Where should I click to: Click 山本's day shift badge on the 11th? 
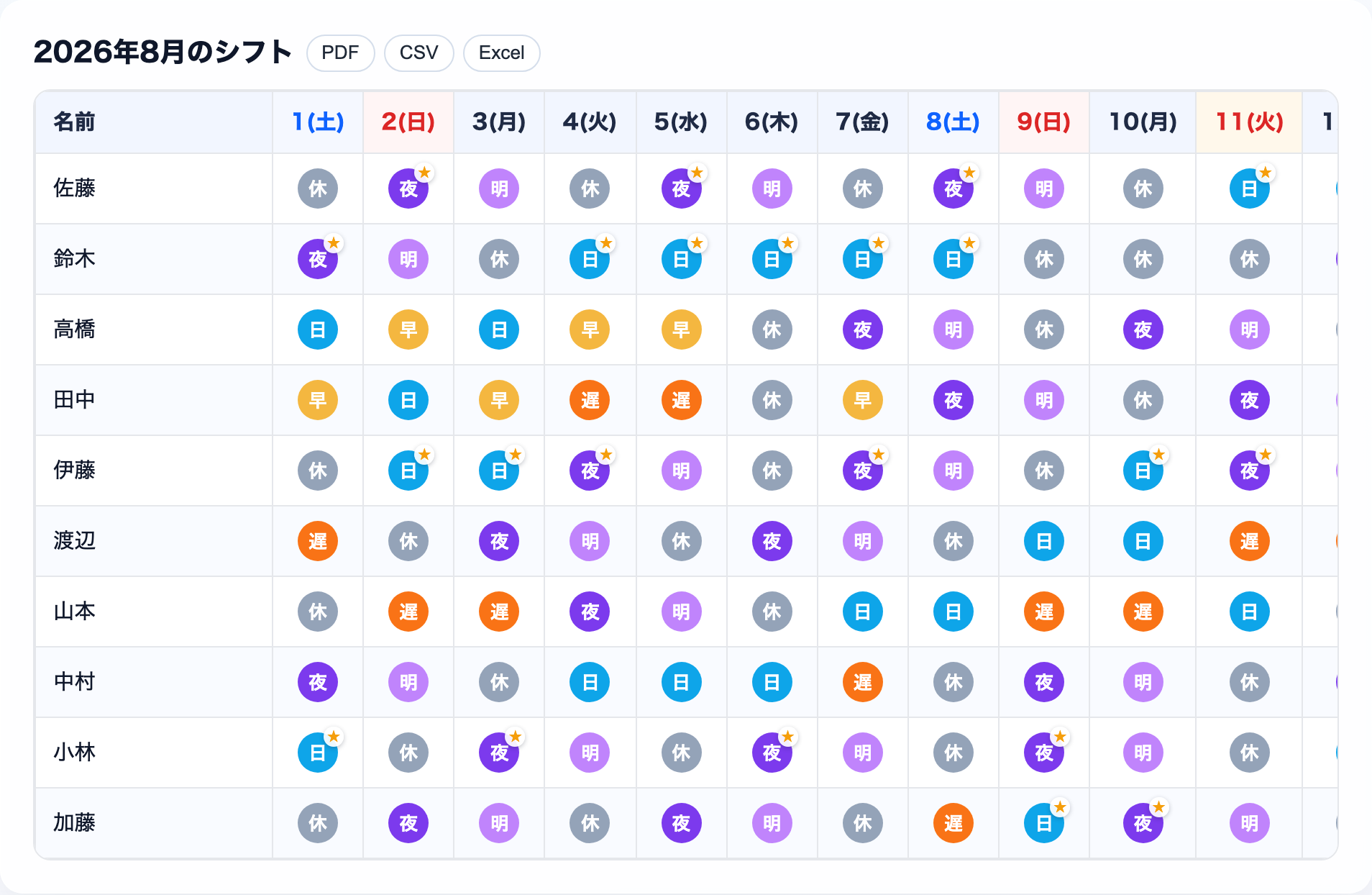[1250, 612]
